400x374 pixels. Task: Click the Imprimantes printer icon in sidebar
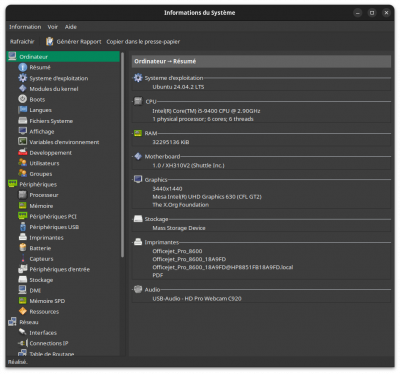pos(23,237)
